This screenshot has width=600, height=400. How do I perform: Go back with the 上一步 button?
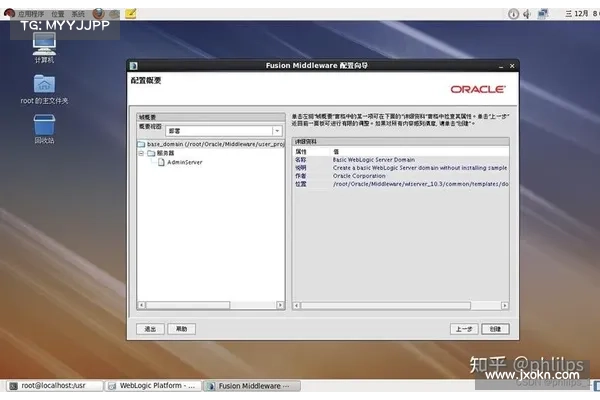tap(464, 329)
